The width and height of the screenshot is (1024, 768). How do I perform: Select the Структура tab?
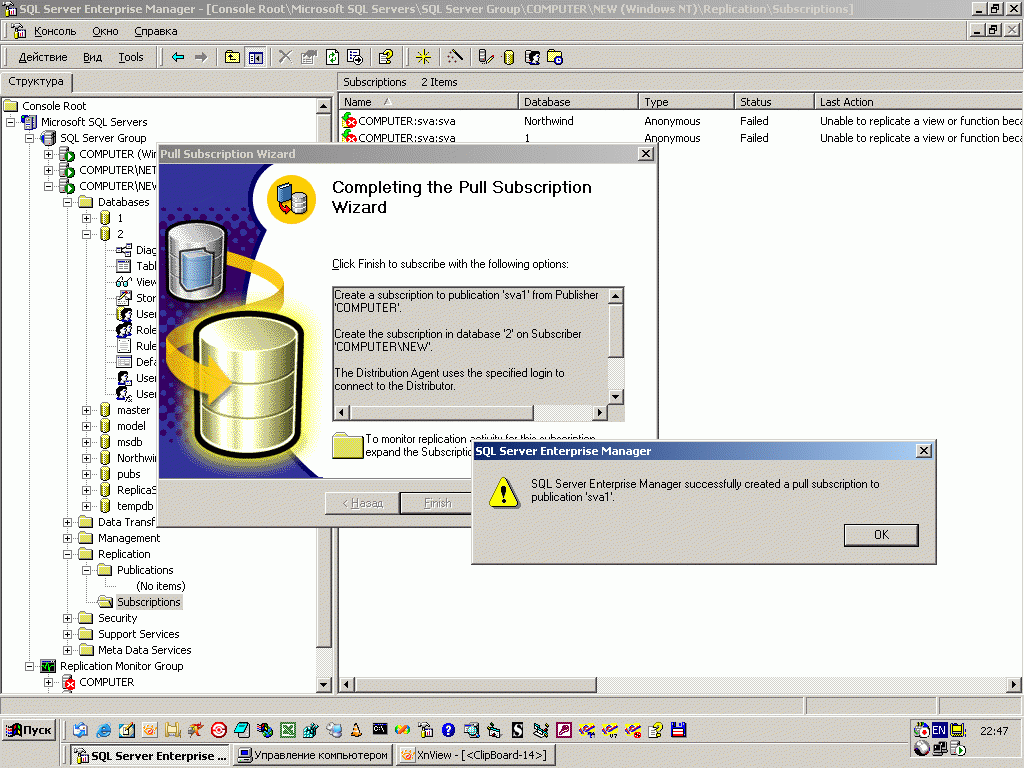point(37,82)
